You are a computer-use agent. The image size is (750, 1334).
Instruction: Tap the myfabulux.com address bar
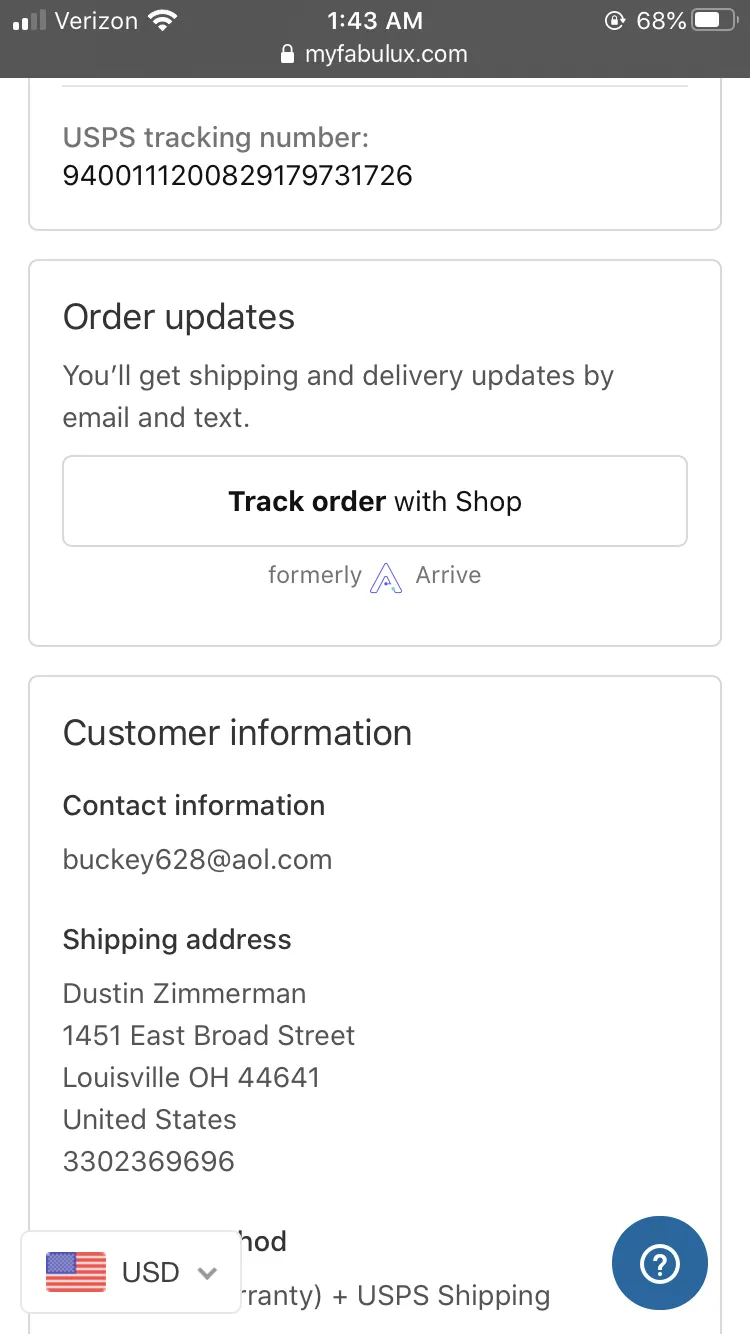click(x=375, y=54)
